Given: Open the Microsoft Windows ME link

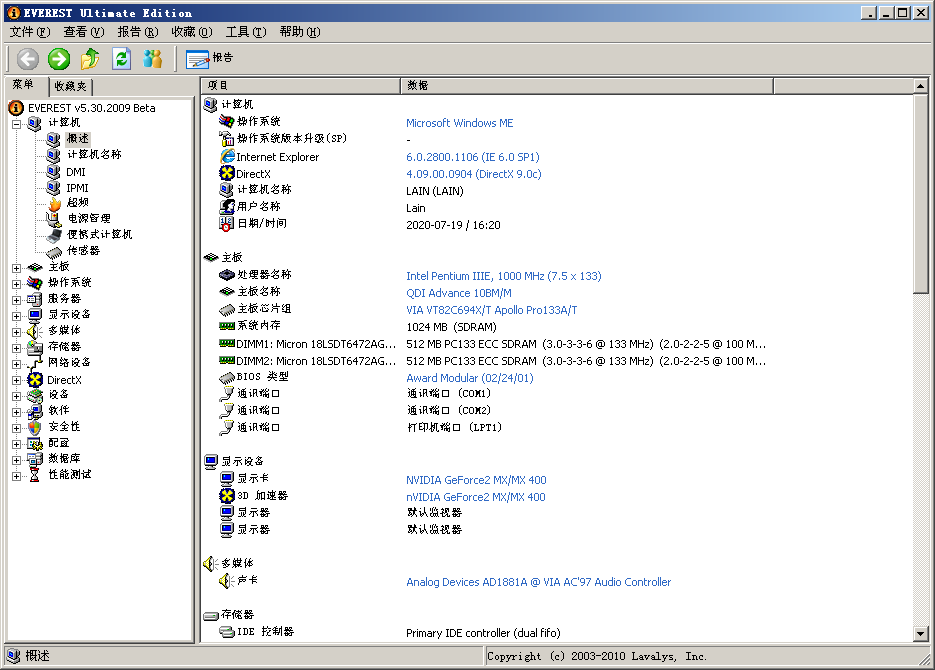Looking at the screenshot, I should (460, 123).
